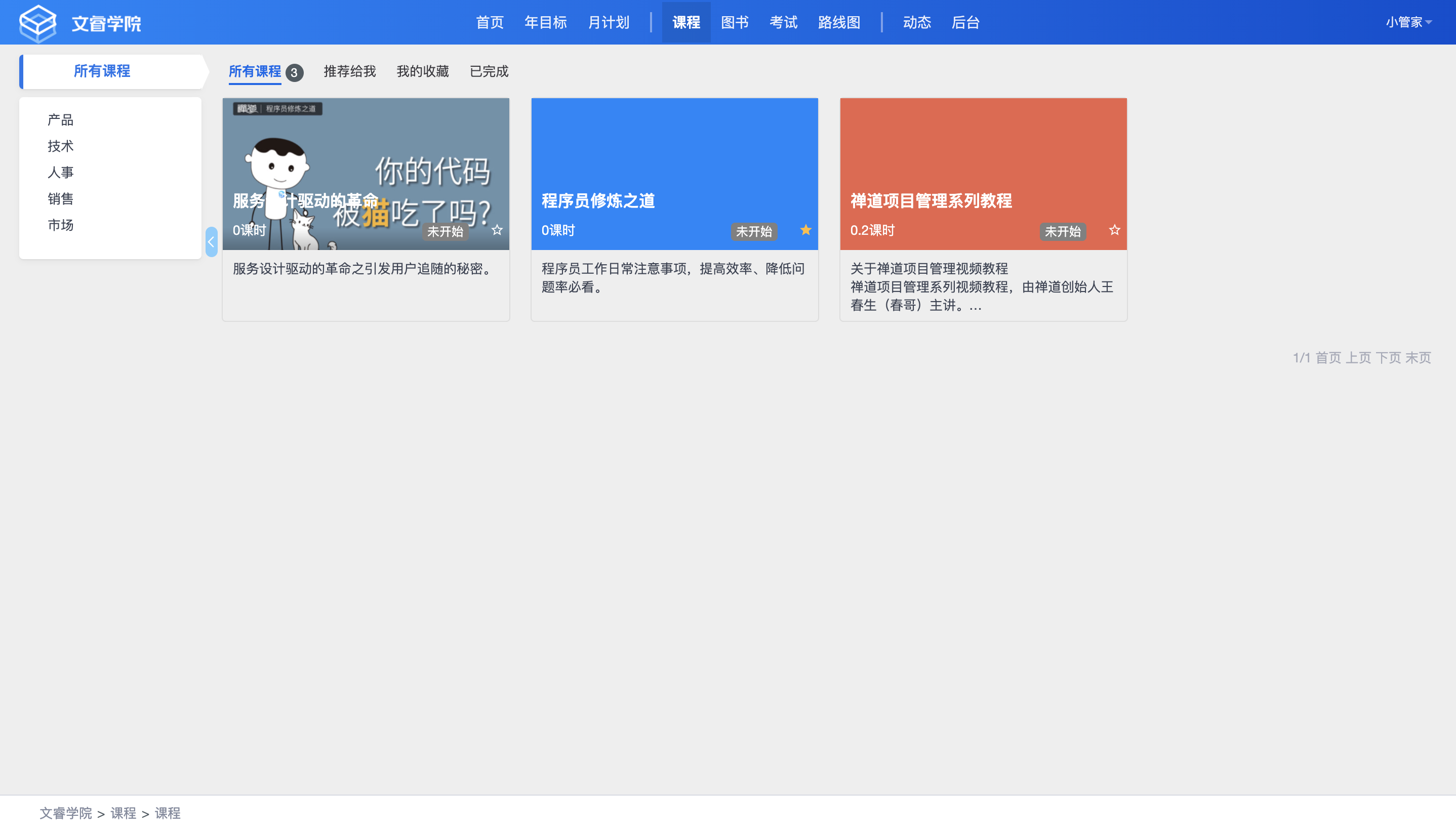
Task: Unfavorite the 程序员修炼之道 course star
Action: [x=805, y=230]
